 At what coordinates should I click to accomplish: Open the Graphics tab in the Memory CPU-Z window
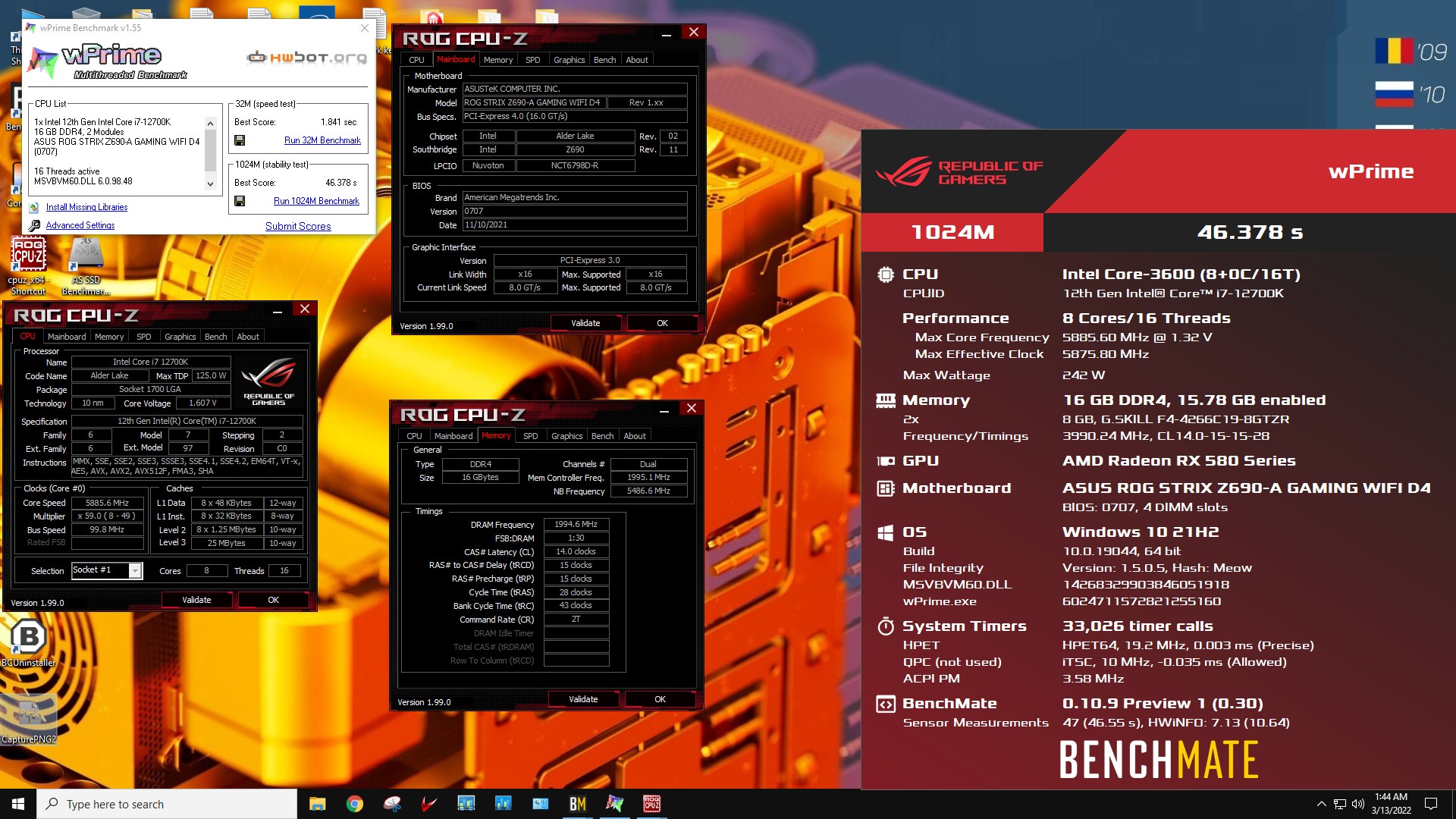point(566,436)
